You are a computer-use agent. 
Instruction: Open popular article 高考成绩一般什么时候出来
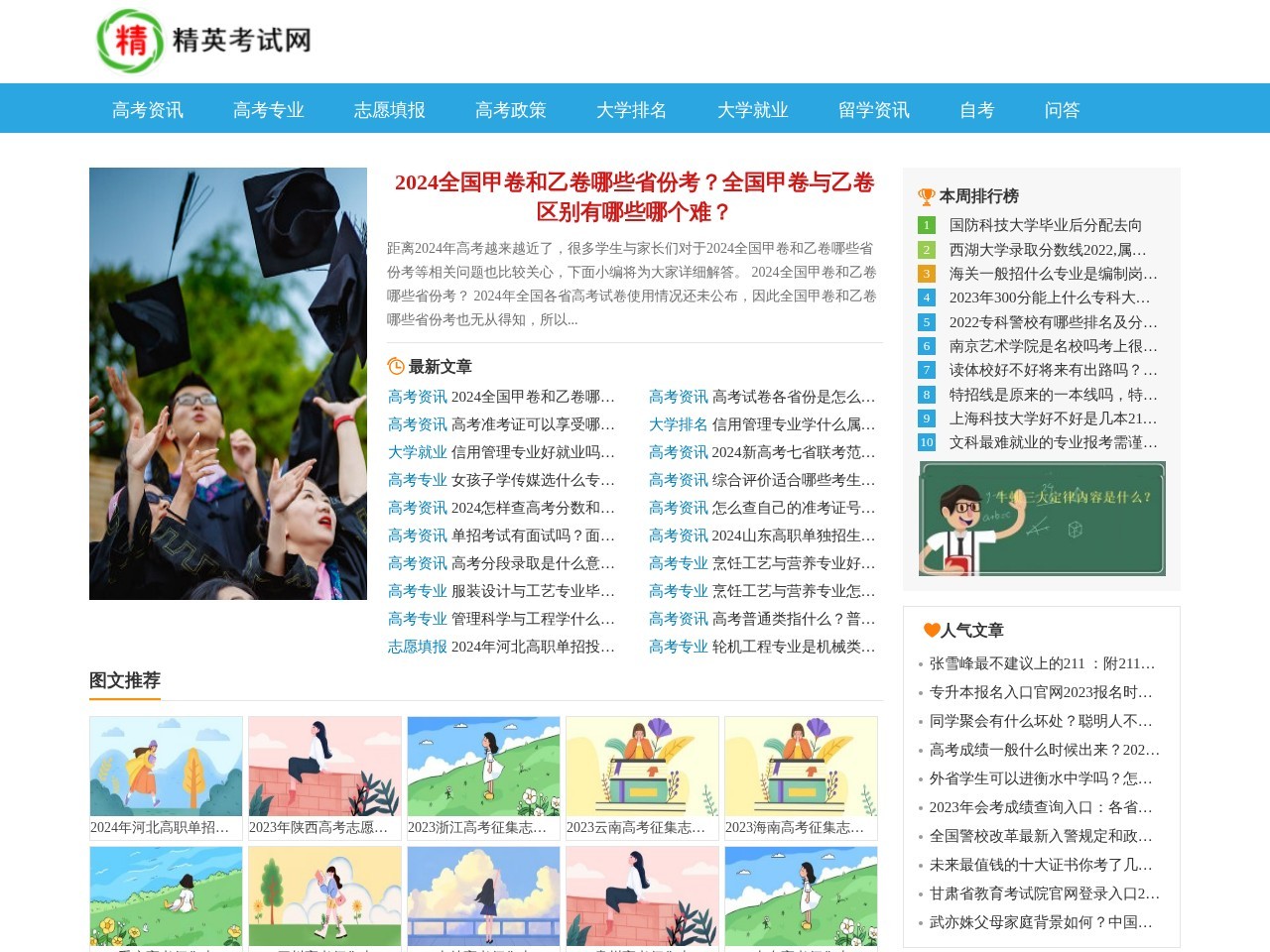click(1045, 750)
